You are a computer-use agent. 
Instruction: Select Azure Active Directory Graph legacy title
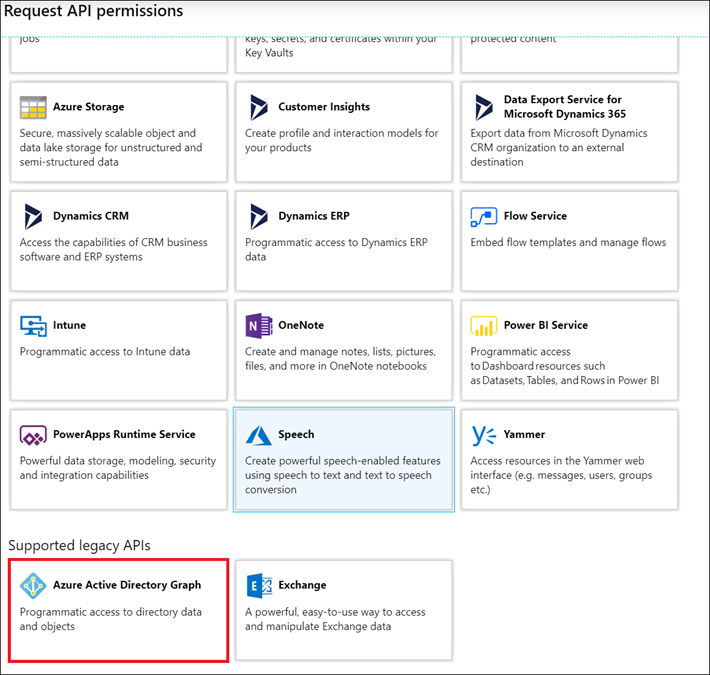tap(127, 585)
